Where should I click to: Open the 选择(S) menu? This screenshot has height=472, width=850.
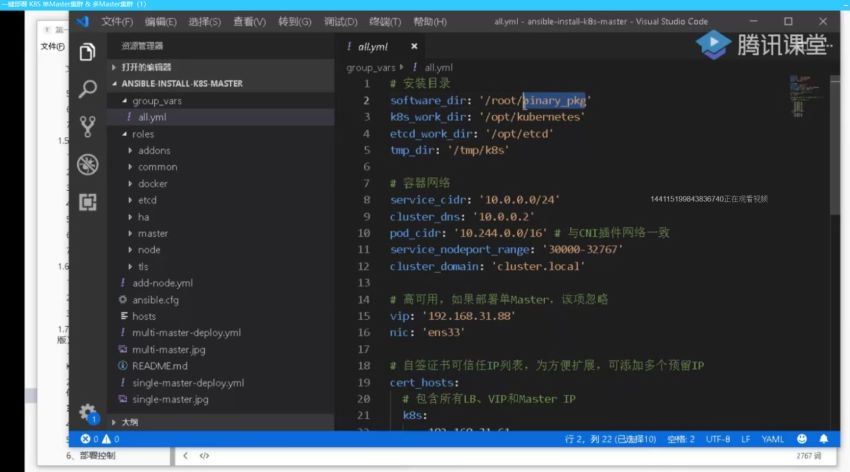[x=204, y=22]
